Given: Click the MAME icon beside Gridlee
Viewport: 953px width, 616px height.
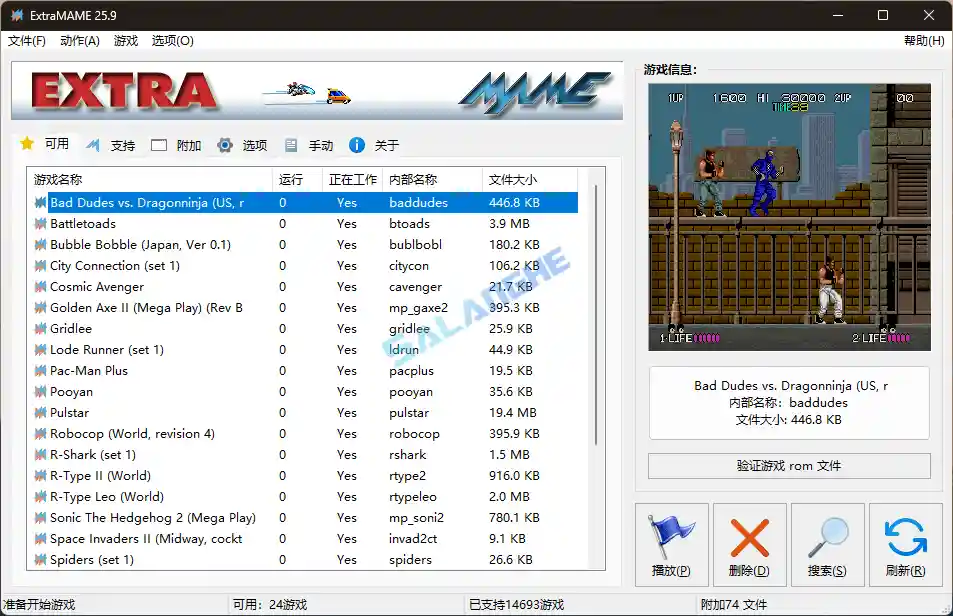Looking at the screenshot, I should click(40, 328).
